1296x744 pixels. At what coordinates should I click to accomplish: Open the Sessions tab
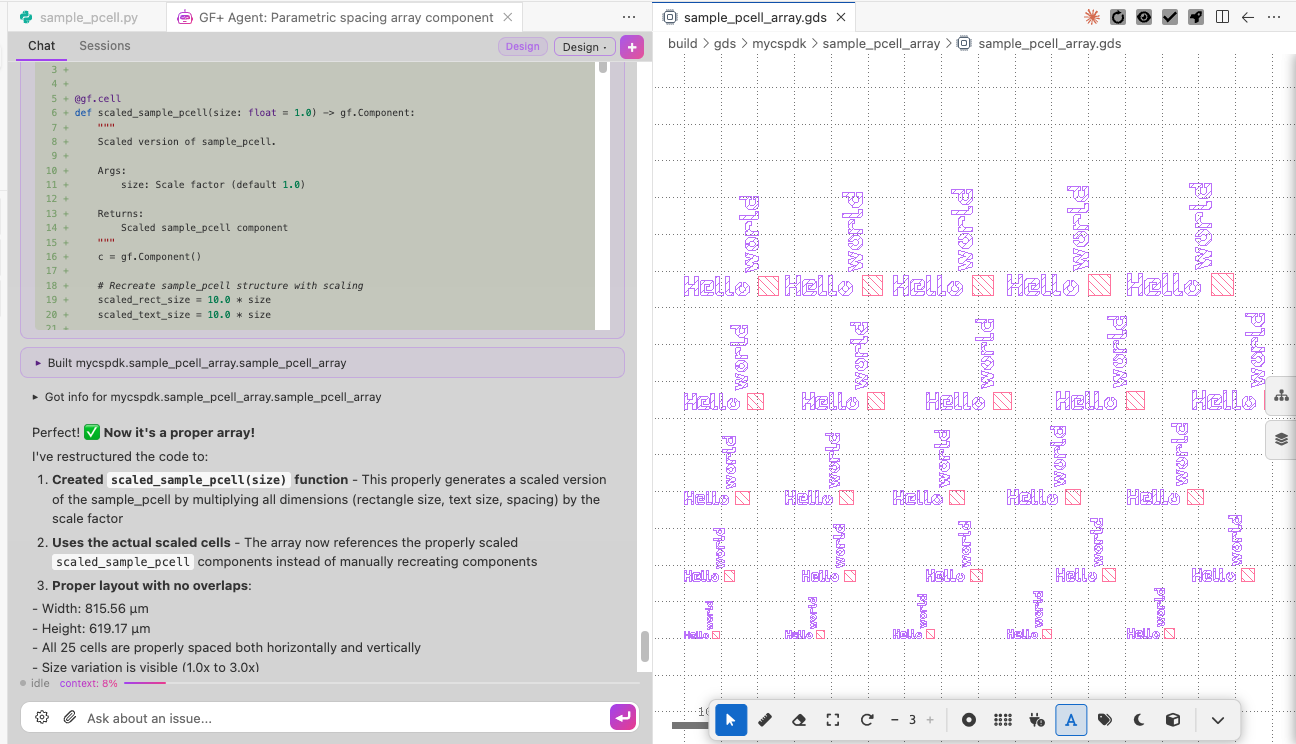point(105,46)
